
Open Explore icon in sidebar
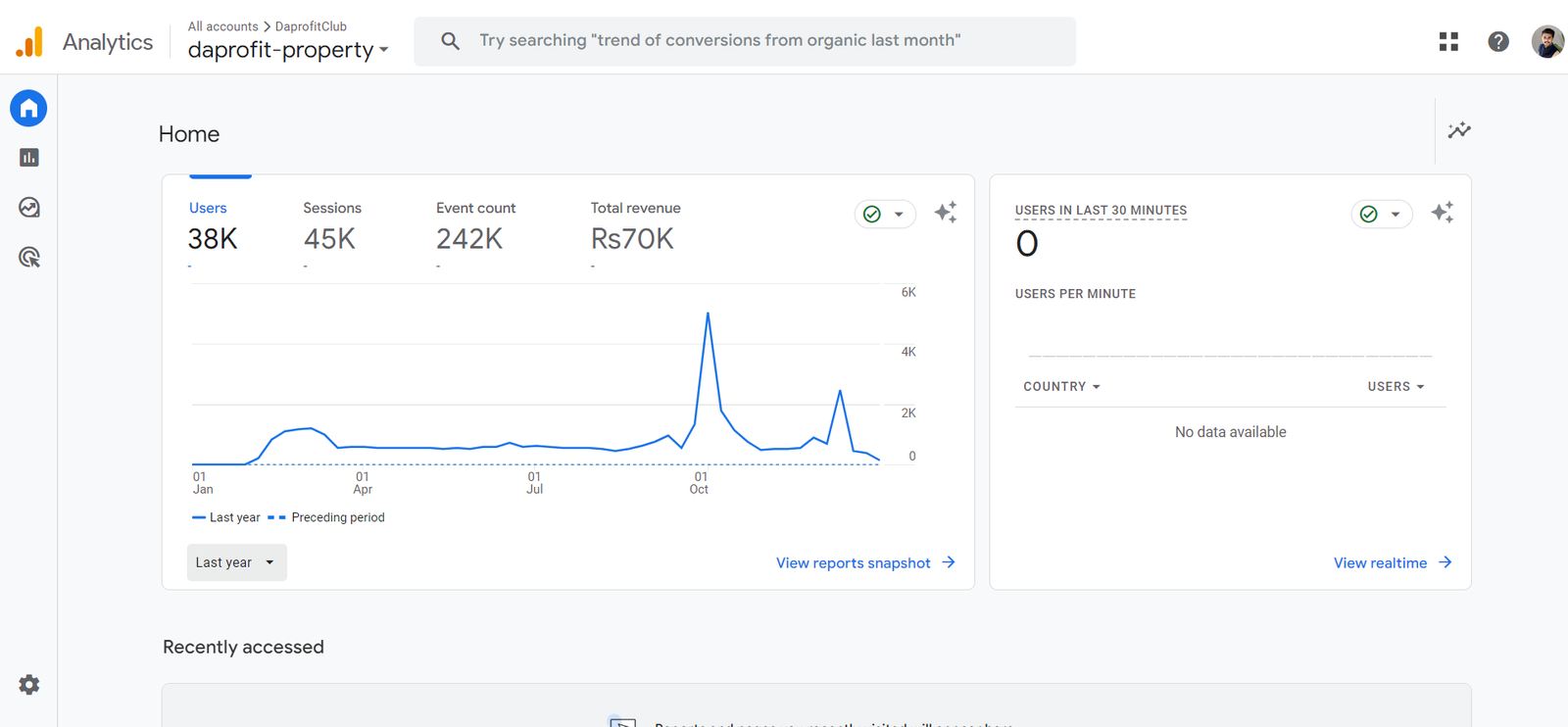pyautogui.click(x=29, y=208)
